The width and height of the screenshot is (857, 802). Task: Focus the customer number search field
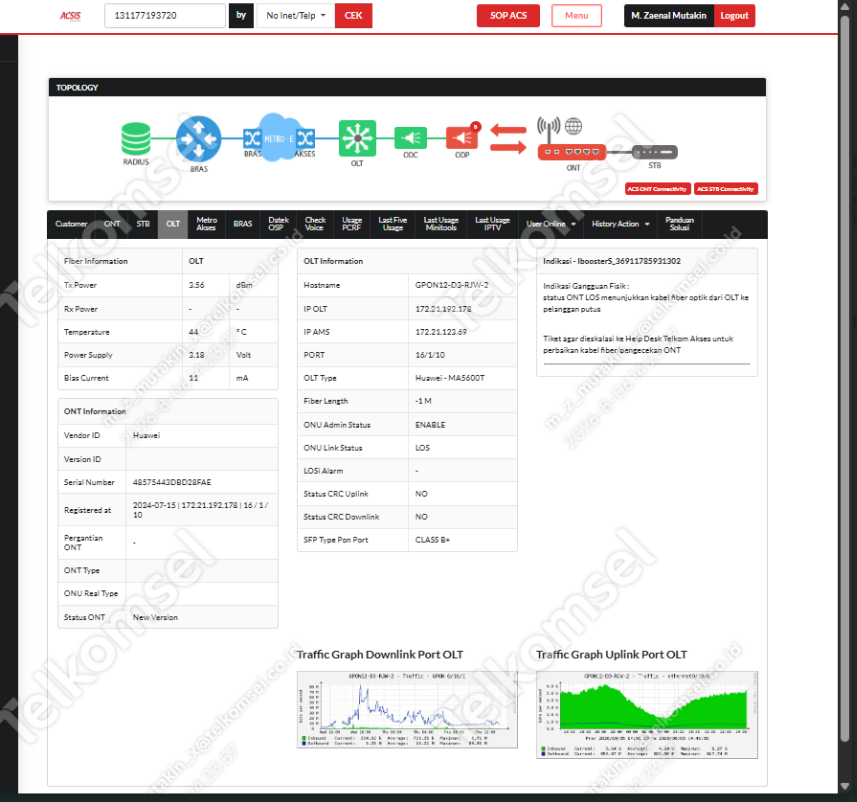click(x=165, y=16)
